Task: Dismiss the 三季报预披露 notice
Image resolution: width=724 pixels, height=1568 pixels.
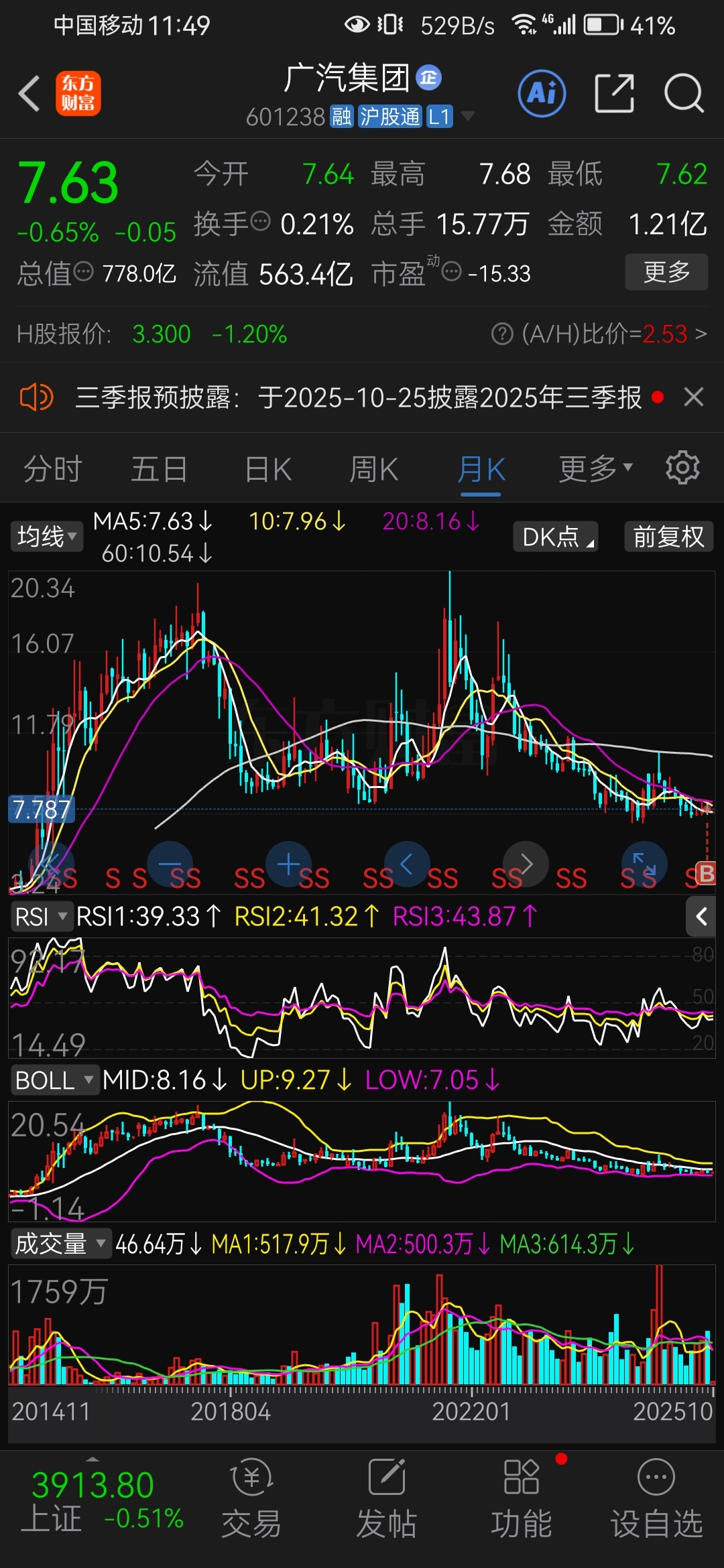Action: (x=694, y=397)
